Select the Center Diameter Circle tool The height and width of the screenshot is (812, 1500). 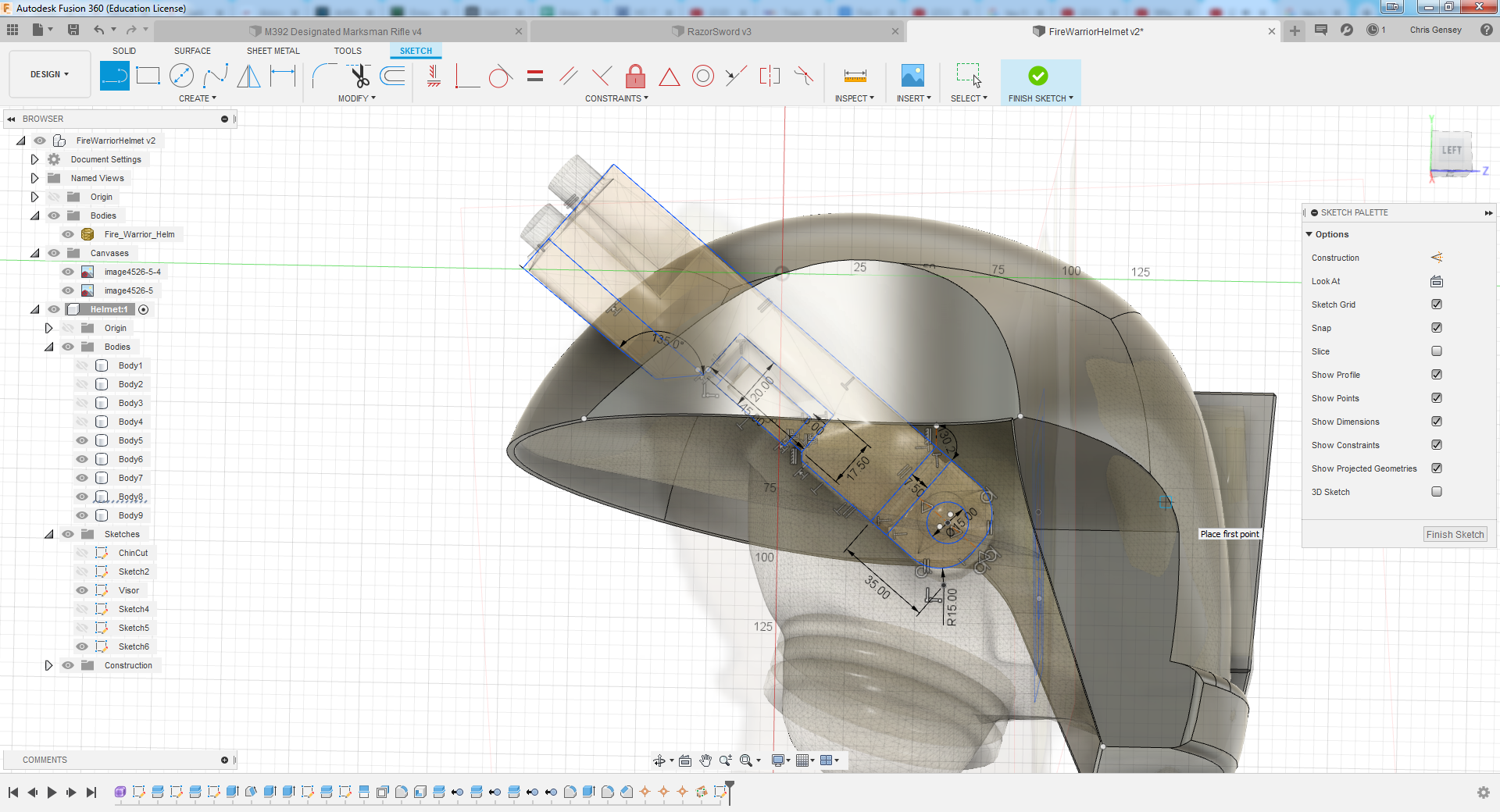[x=181, y=76]
